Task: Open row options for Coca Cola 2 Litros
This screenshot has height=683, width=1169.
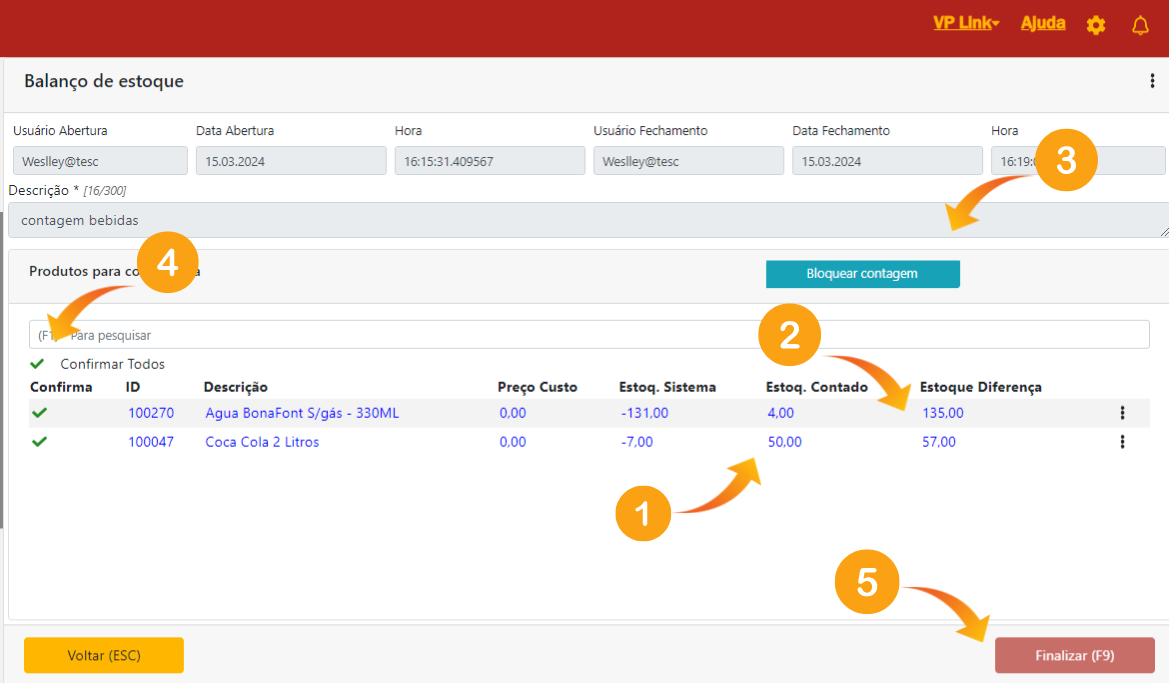Action: tap(1122, 442)
